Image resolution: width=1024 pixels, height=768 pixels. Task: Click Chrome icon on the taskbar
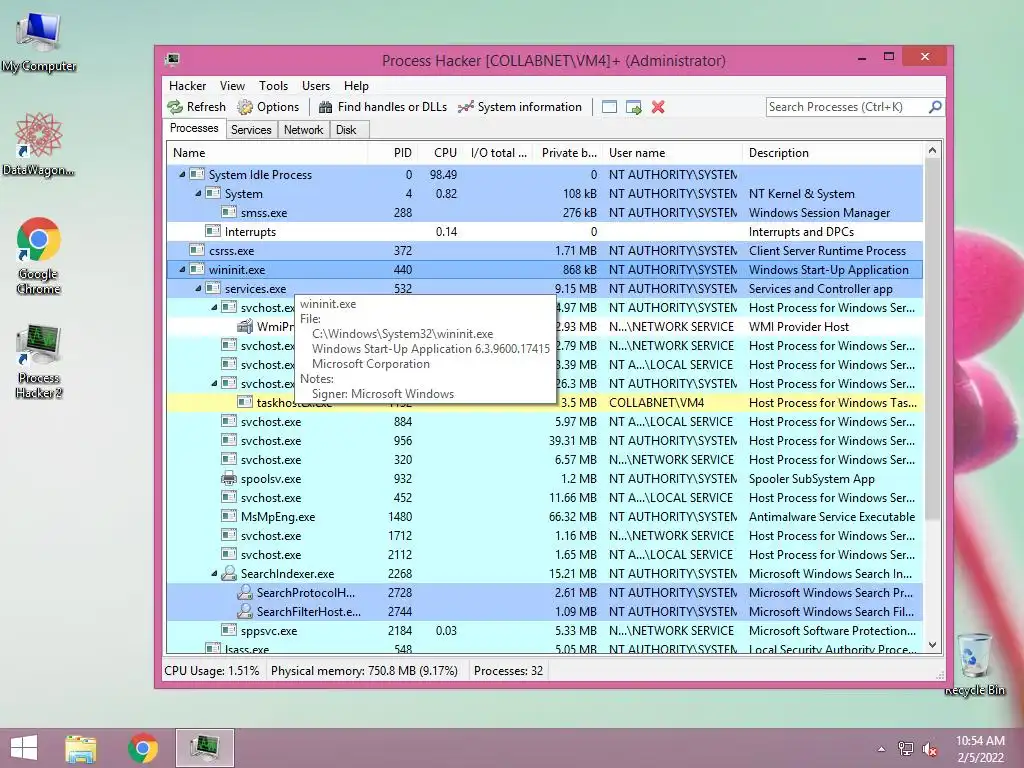(x=143, y=748)
